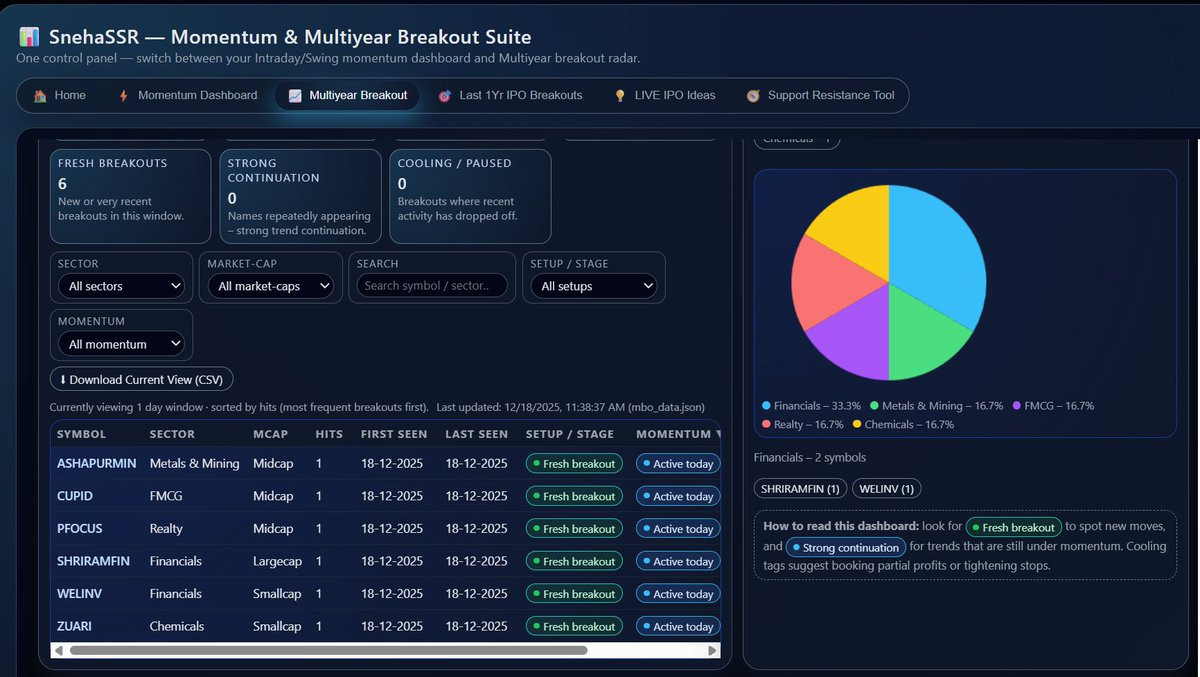Click the lightning bolt icon for Momentum Dashboard
Screen dimensions: 1200x677
[x=124, y=96]
